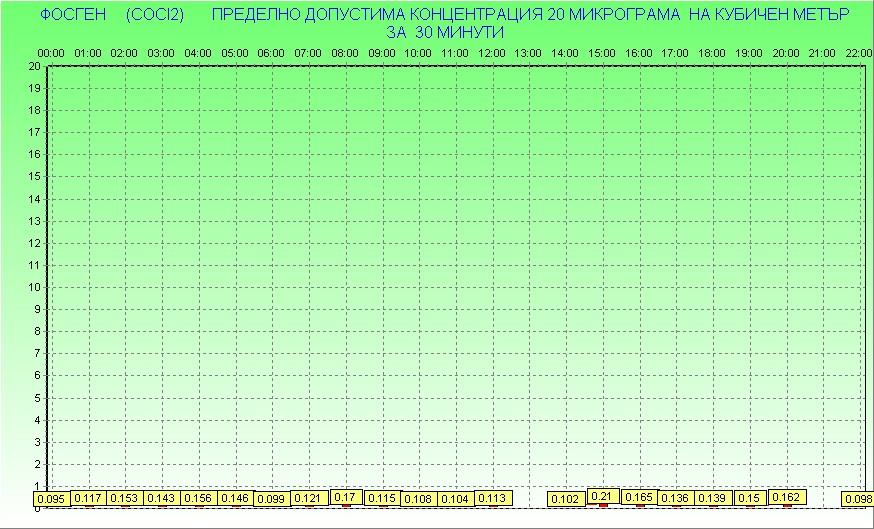This screenshot has width=874, height=529.
Task: Click the 0.165 data label at 16:00
Action: (639, 497)
